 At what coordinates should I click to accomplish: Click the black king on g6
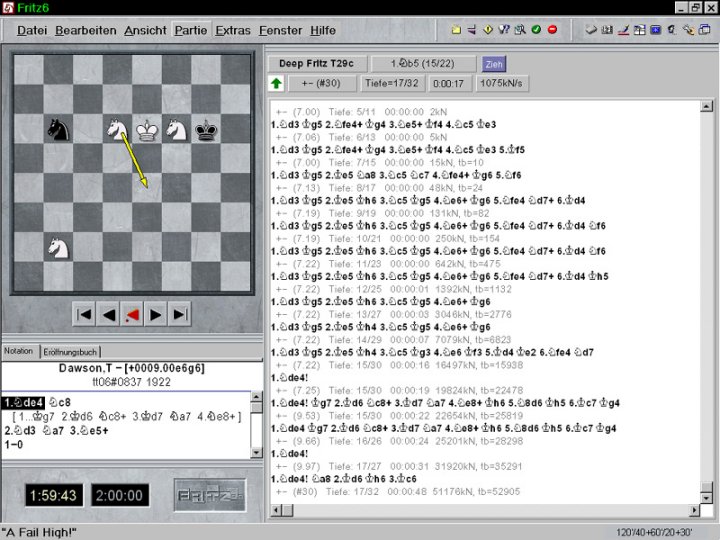pyautogui.click(x=206, y=129)
